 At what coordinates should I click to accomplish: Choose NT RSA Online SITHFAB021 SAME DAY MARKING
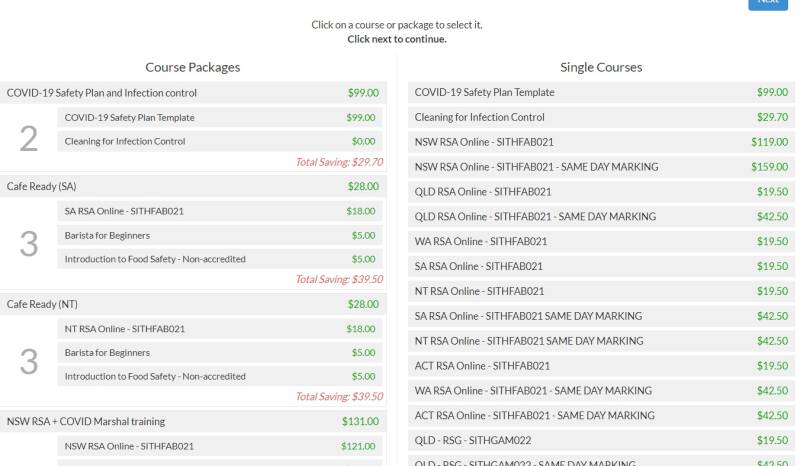coord(600,341)
